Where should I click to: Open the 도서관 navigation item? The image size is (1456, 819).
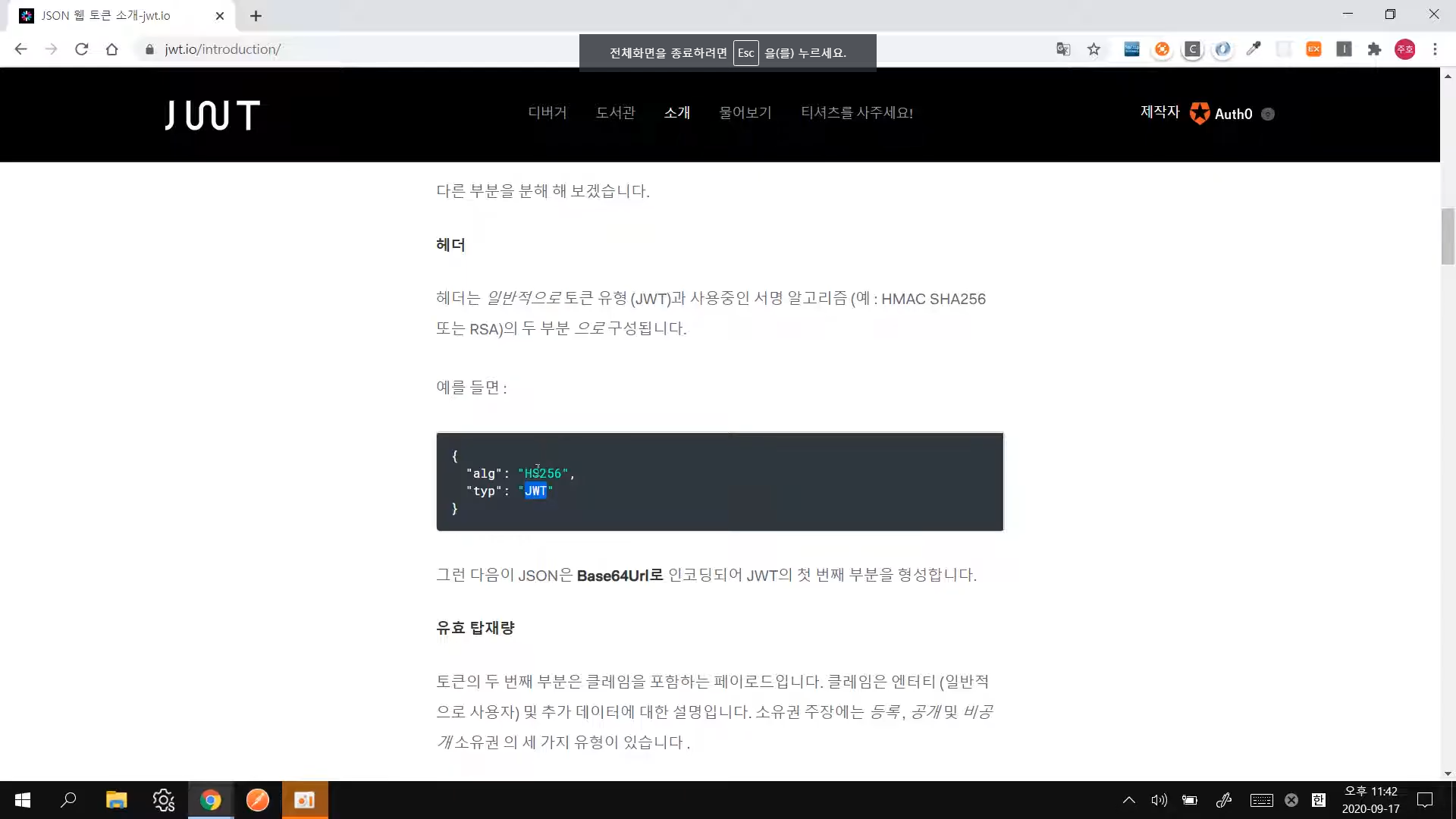tap(615, 112)
